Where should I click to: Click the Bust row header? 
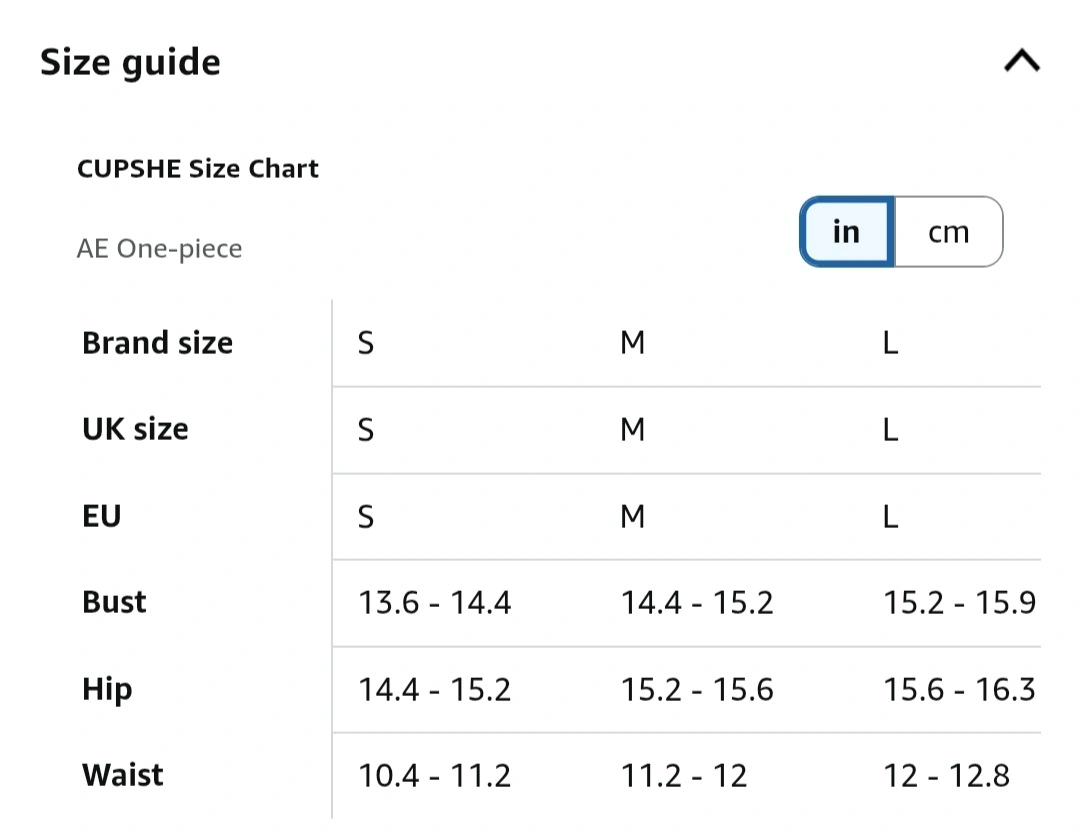(x=114, y=602)
